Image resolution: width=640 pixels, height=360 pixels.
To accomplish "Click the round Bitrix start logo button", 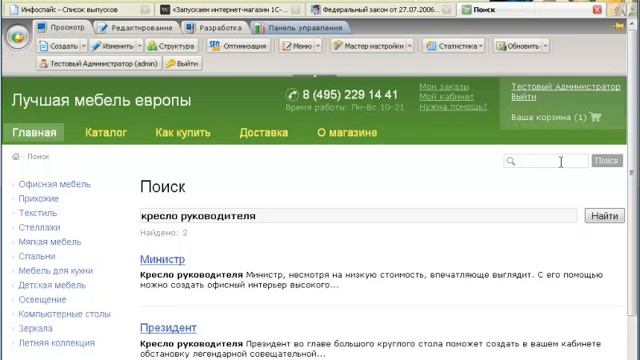I will (x=18, y=38).
